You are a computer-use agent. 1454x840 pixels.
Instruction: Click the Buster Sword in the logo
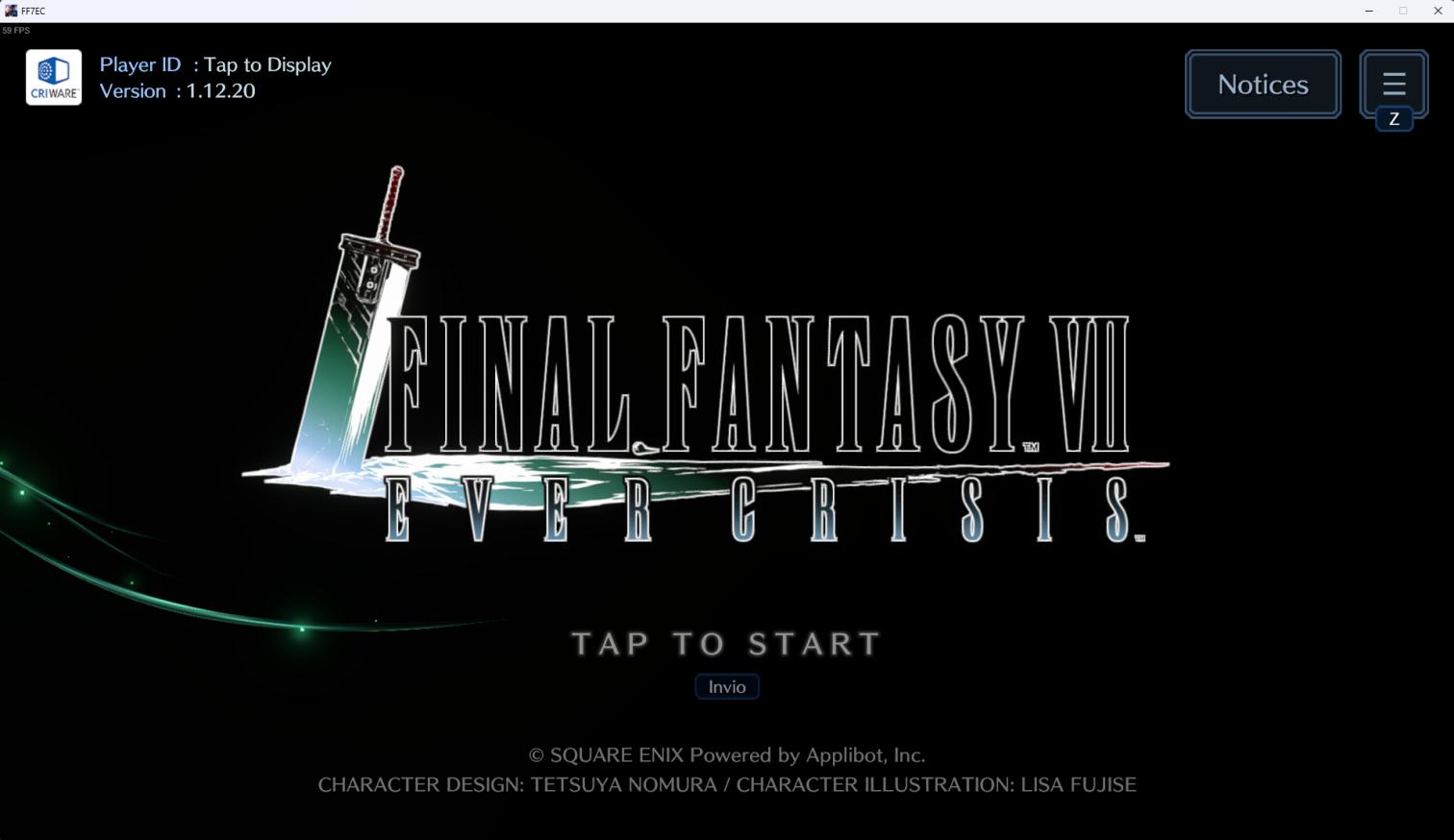click(x=356, y=327)
